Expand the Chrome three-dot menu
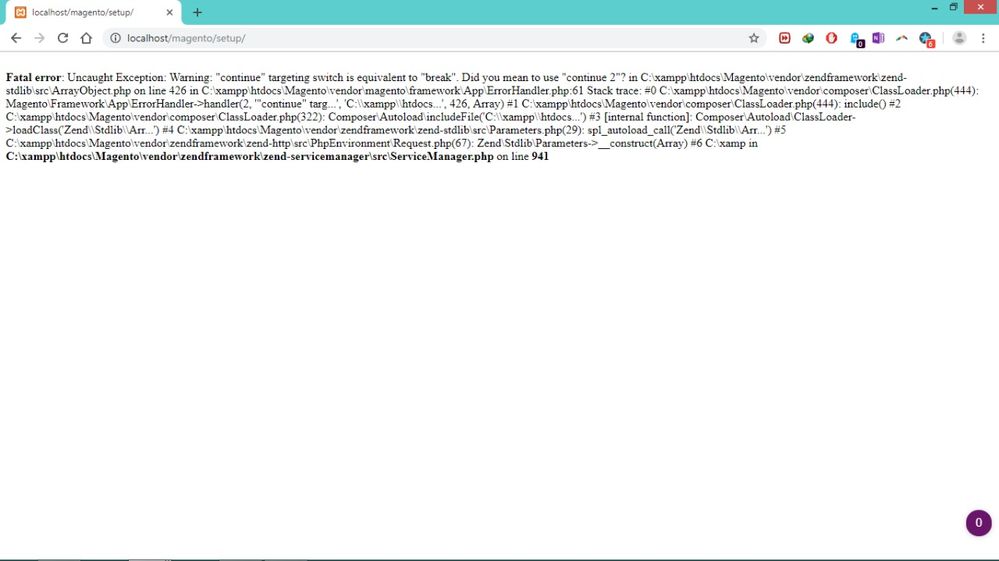Viewport: 999px width, 561px height. click(x=983, y=38)
